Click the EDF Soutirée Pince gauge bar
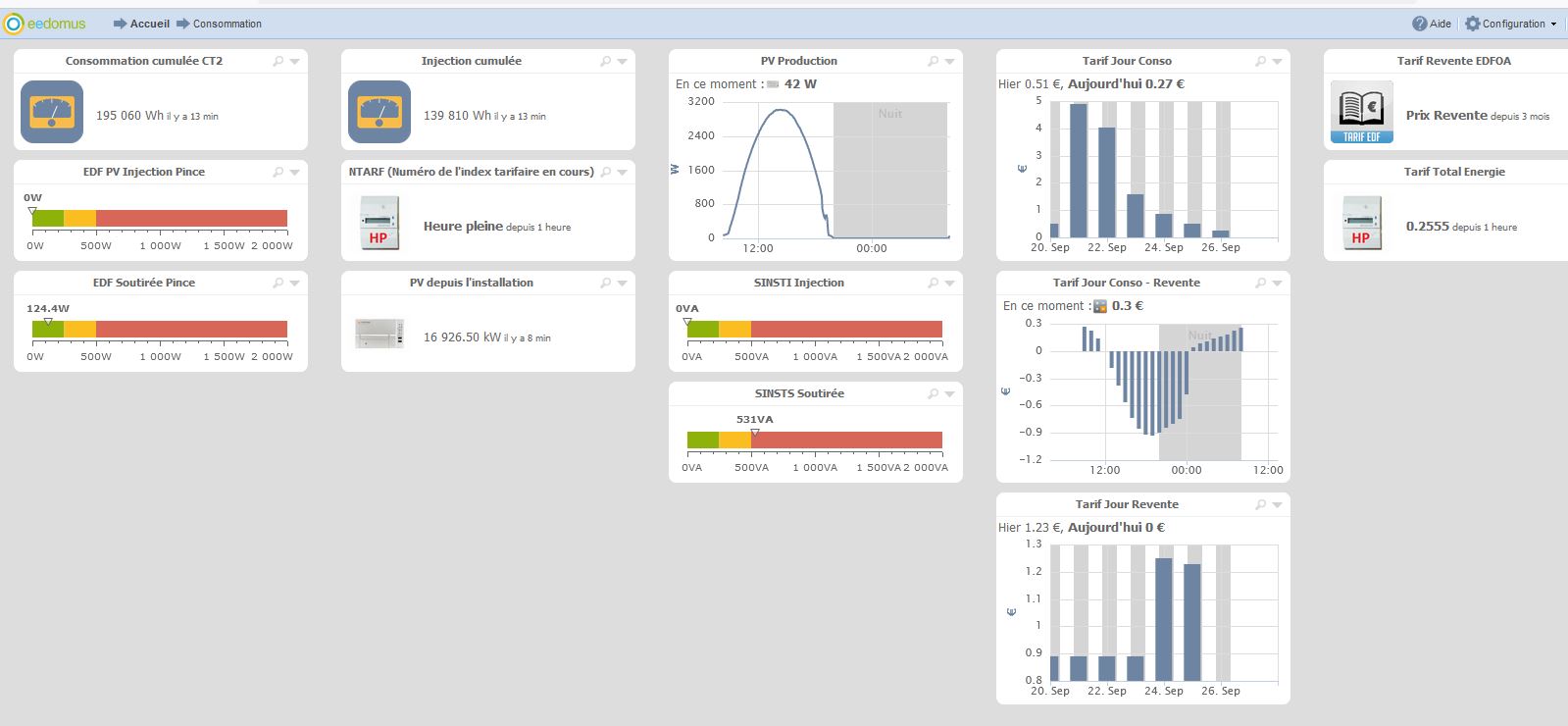1568x726 pixels. (x=160, y=329)
